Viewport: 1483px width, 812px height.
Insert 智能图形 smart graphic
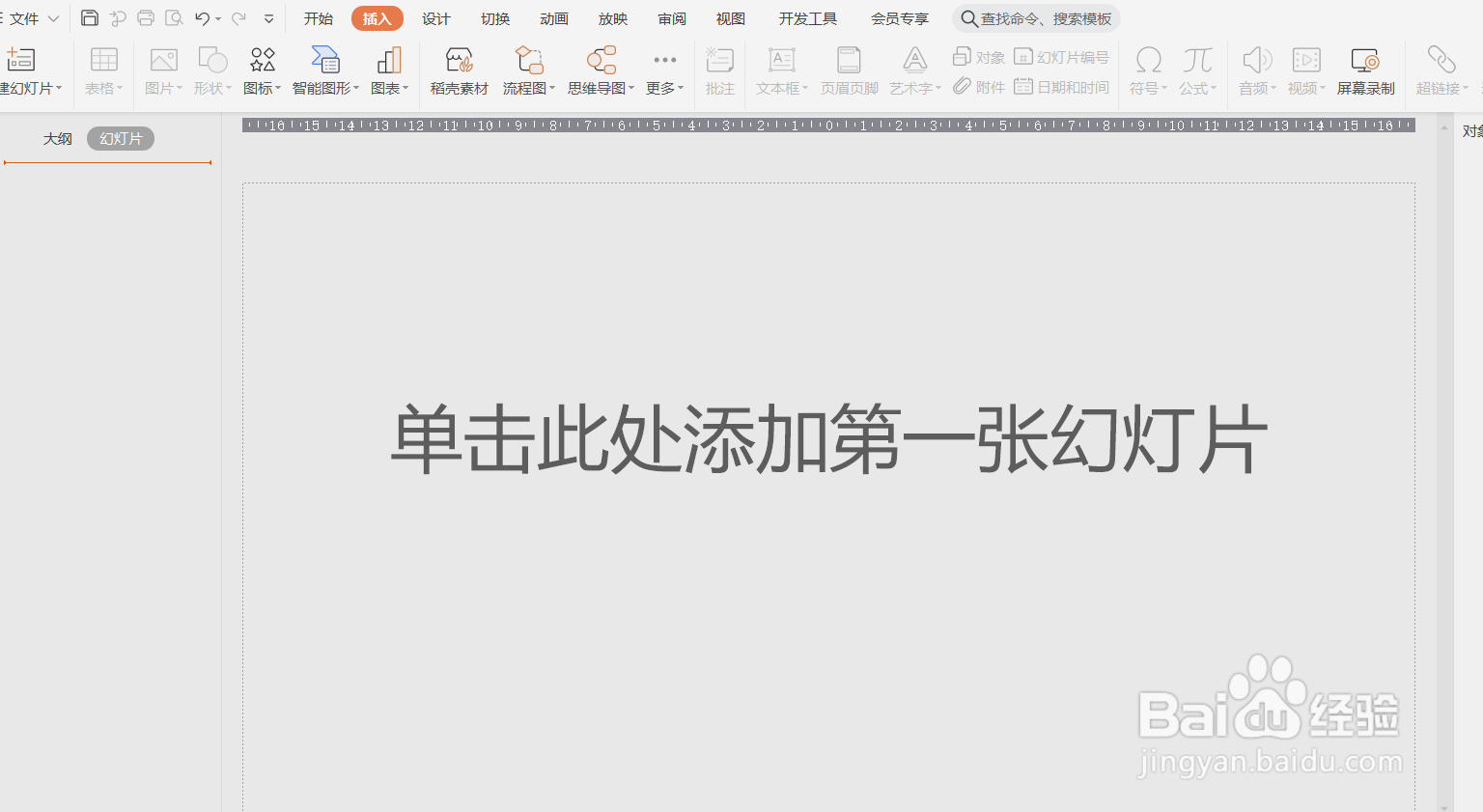pos(325,71)
